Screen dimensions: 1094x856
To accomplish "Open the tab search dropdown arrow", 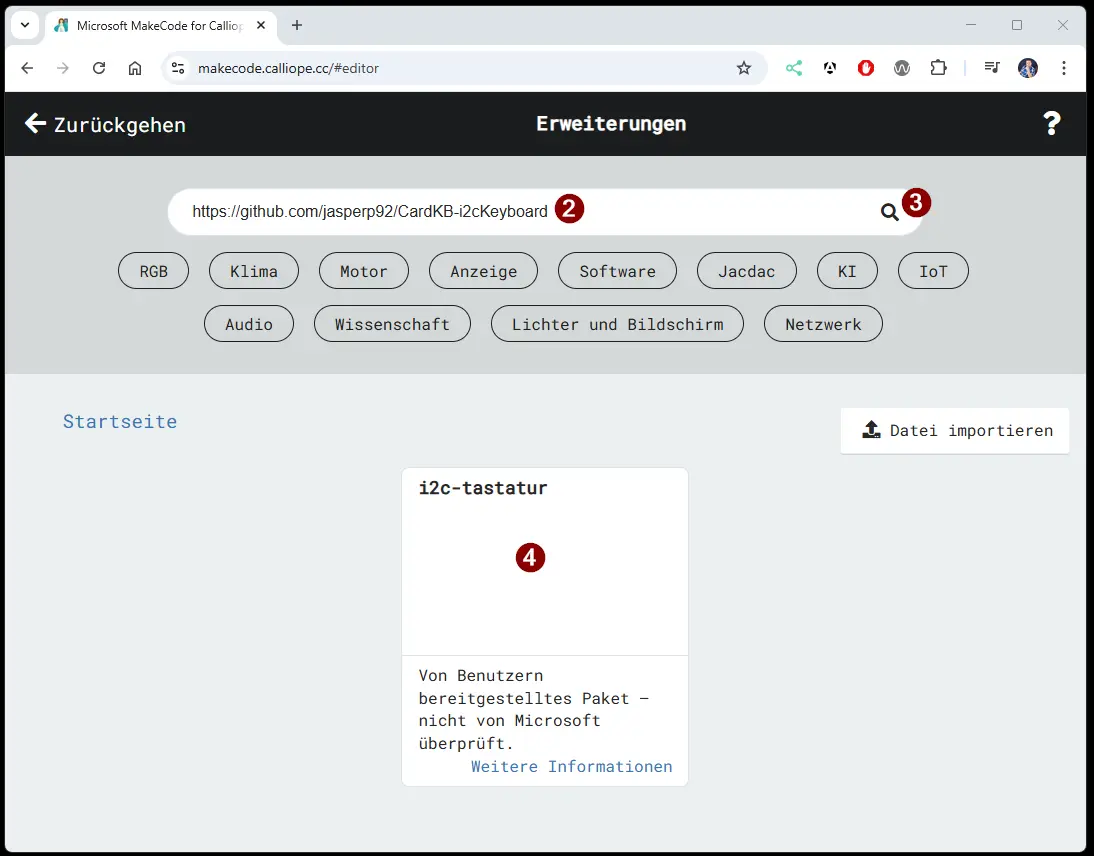I will point(24,25).
